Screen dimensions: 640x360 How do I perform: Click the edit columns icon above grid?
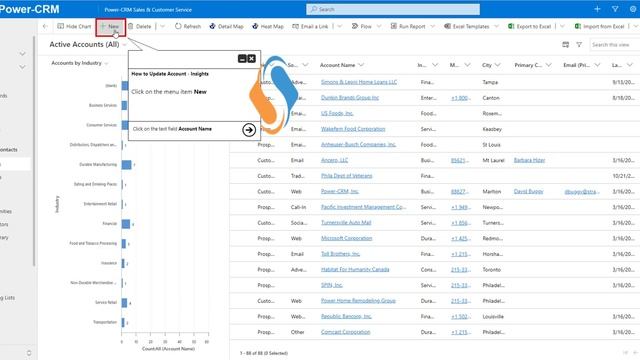565,44
